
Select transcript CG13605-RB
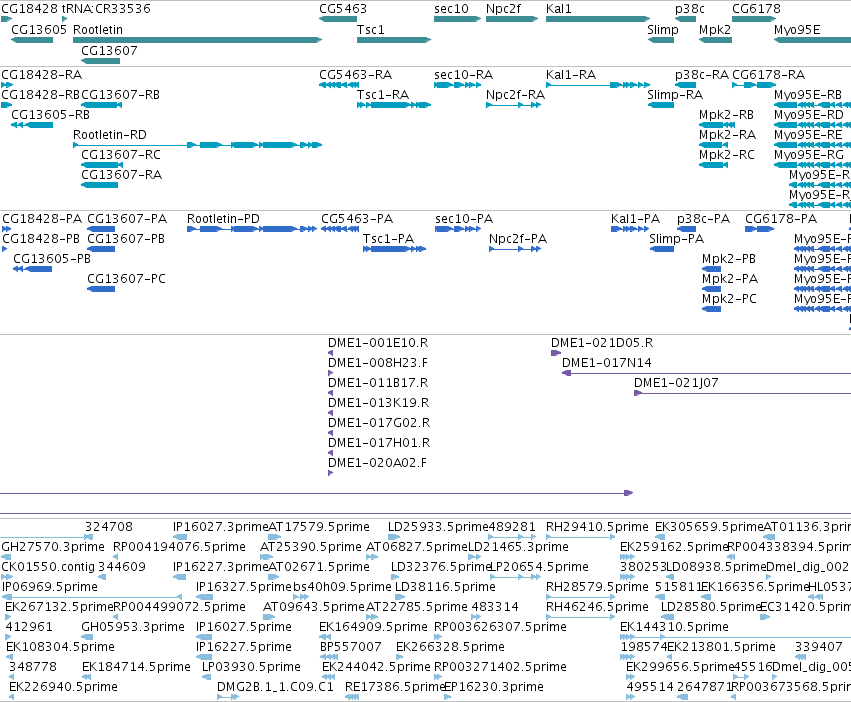32,125
